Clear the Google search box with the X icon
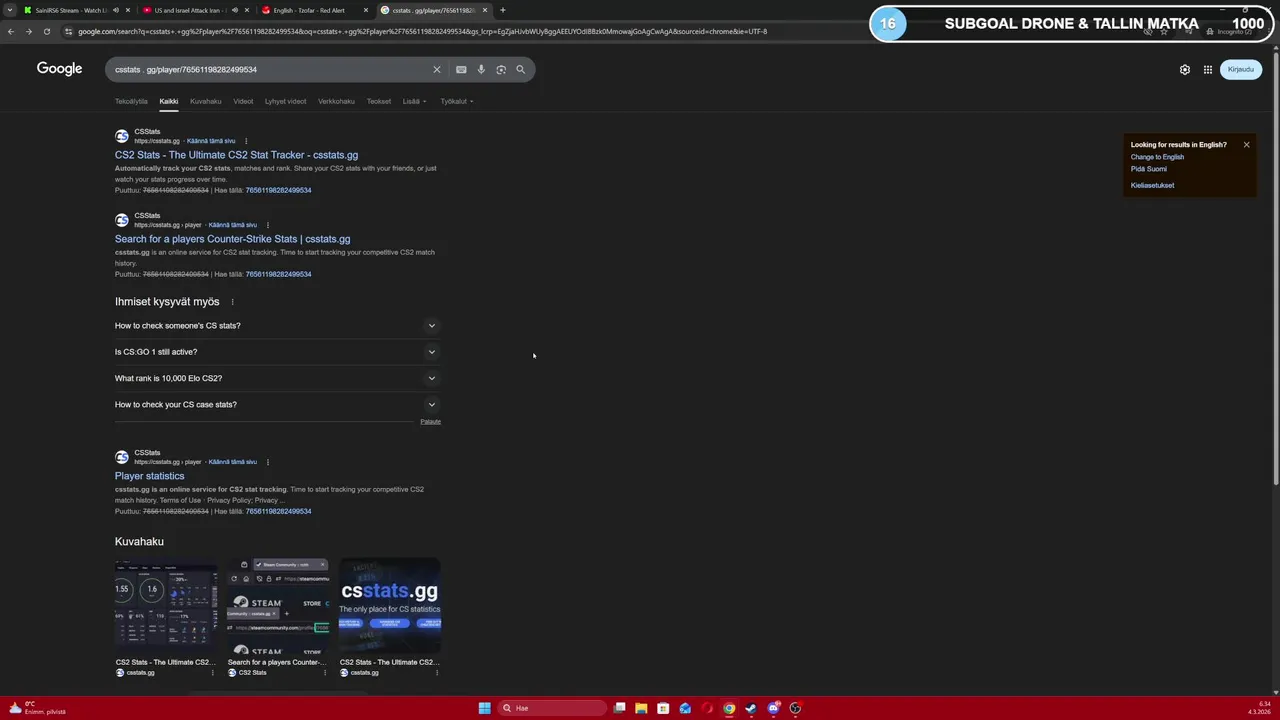Image resolution: width=1280 pixels, height=720 pixels. click(x=436, y=69)
